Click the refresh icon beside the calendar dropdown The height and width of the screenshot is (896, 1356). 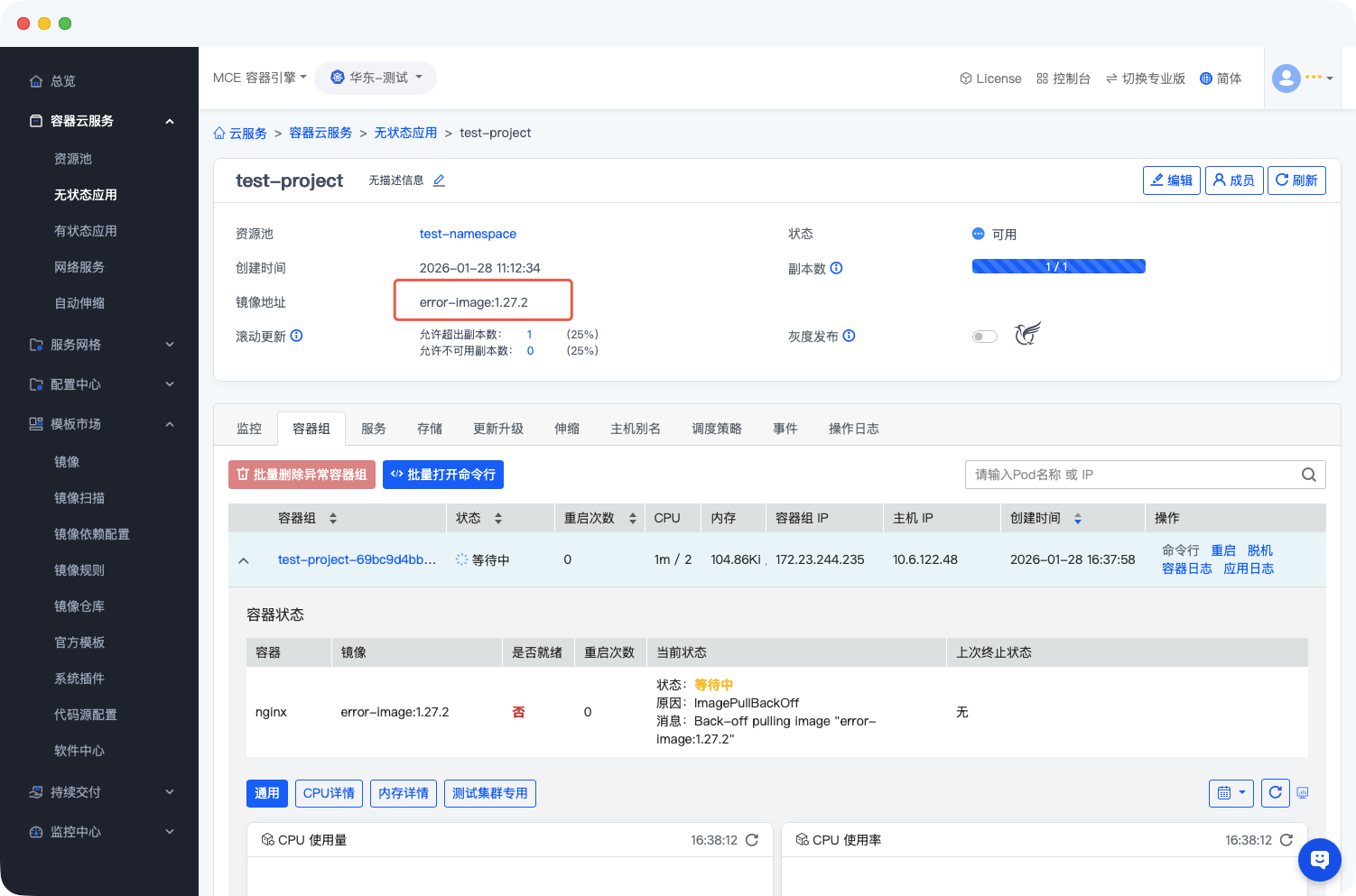click(x=1275, y=793)
